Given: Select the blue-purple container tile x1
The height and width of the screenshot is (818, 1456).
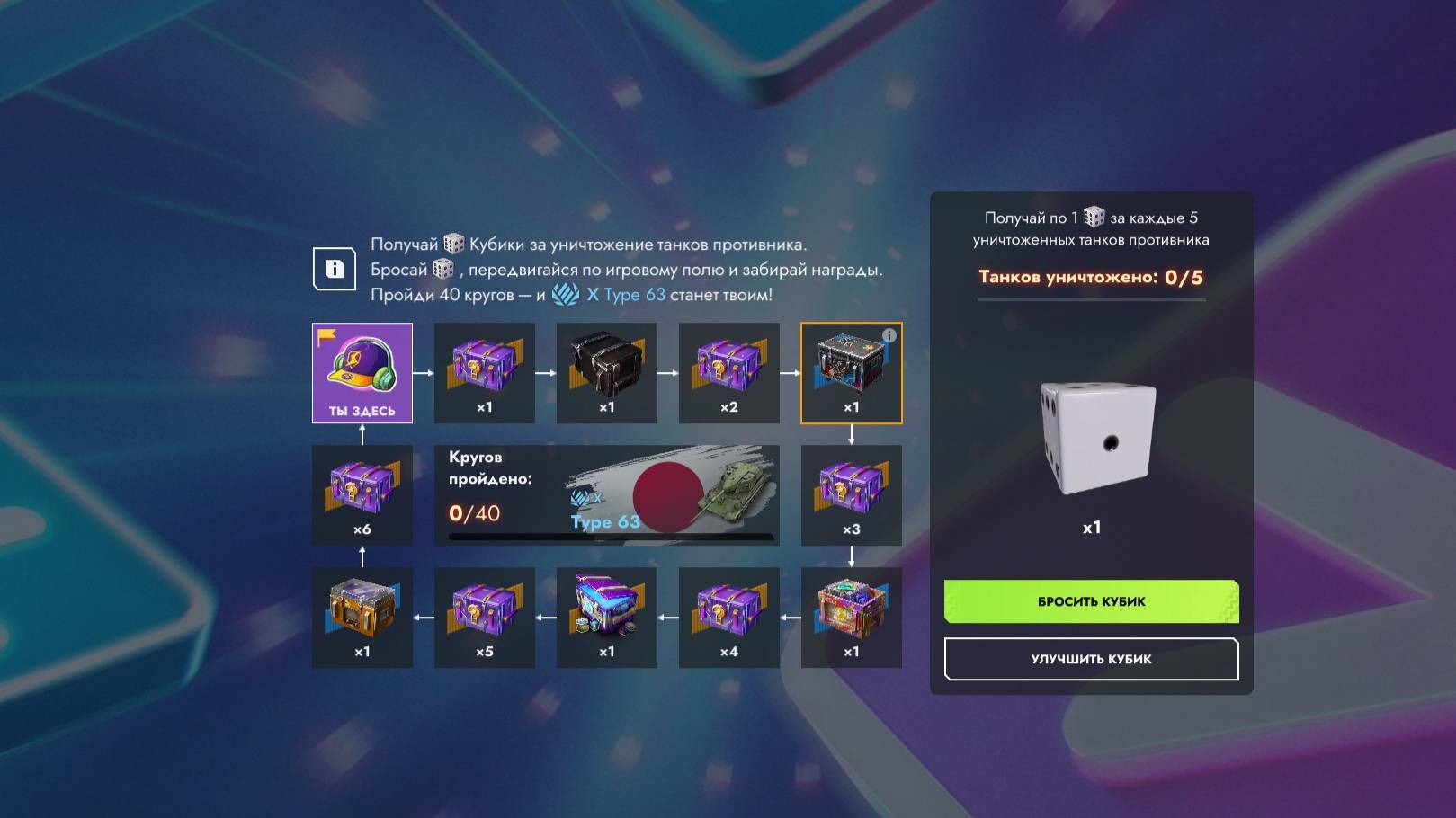Looking at the screenshot, I should [607, 618].
